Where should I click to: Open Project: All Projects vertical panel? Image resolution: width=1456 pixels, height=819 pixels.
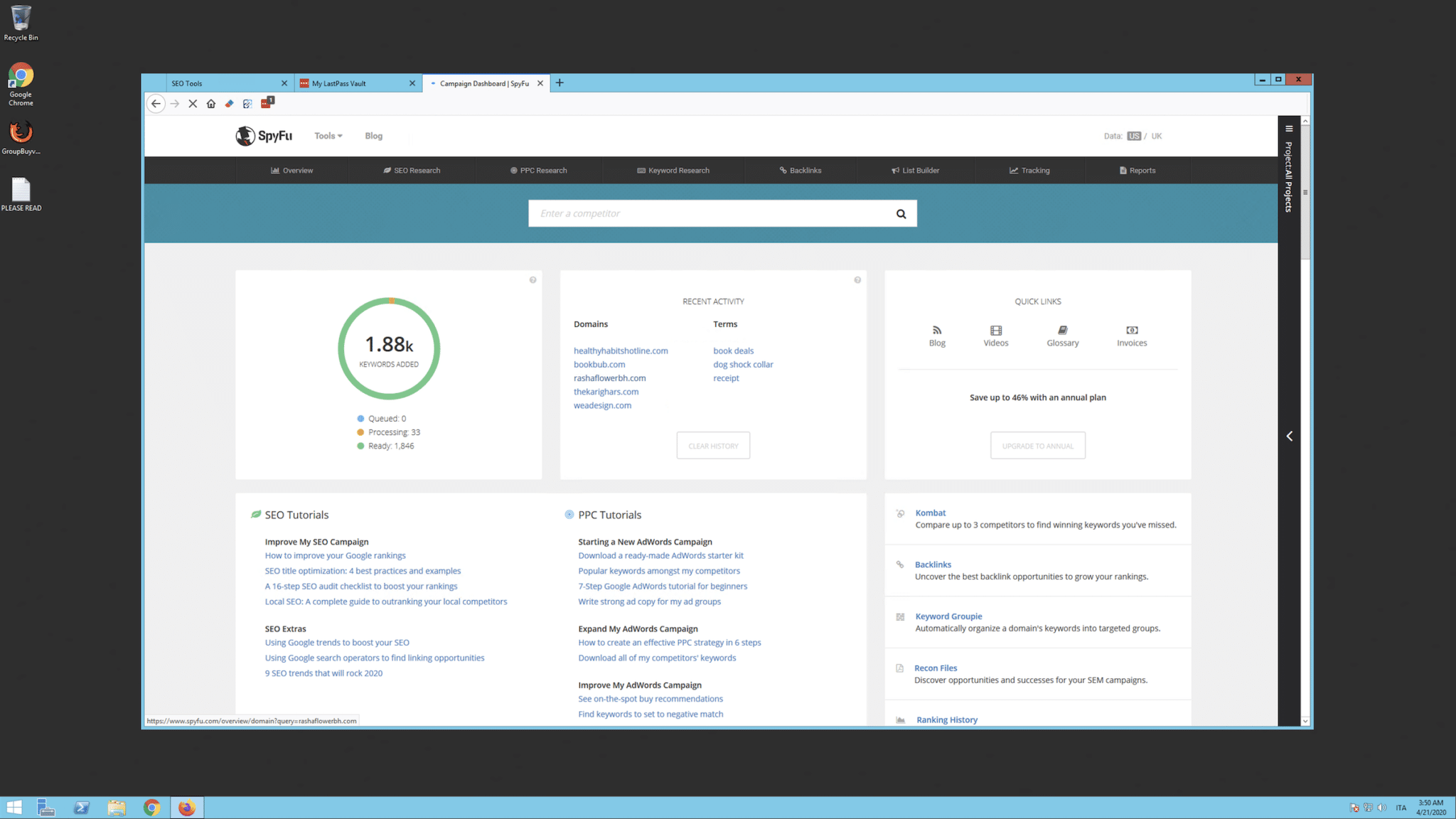point(1288,177)
